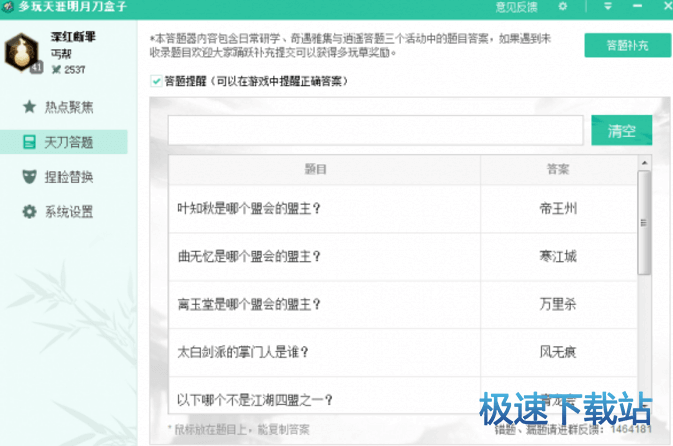673x446 pixels.
Task: Click the user avatar gourd icon
Action: click(21, 52)
